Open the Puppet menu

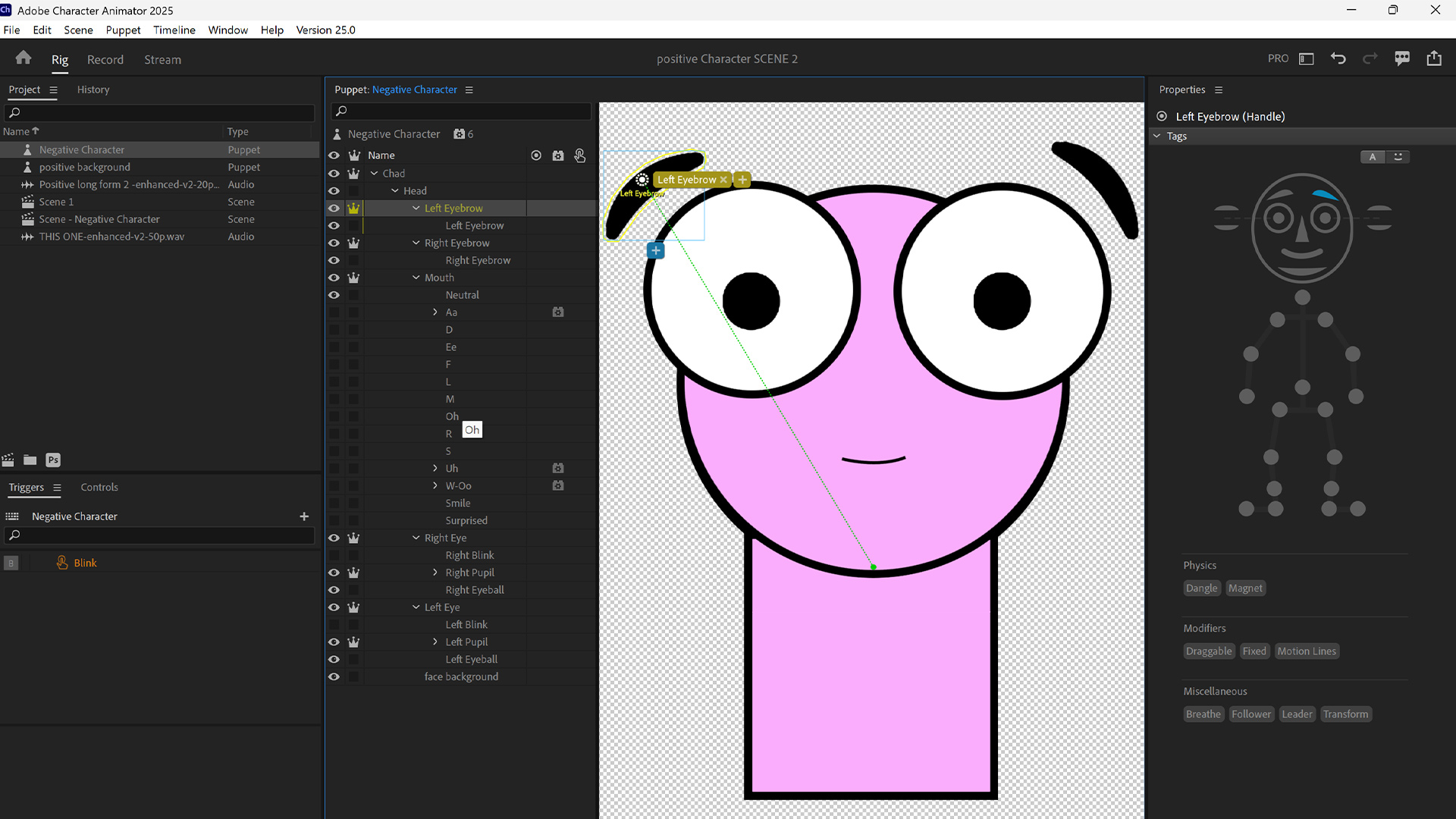click(123, 30)
